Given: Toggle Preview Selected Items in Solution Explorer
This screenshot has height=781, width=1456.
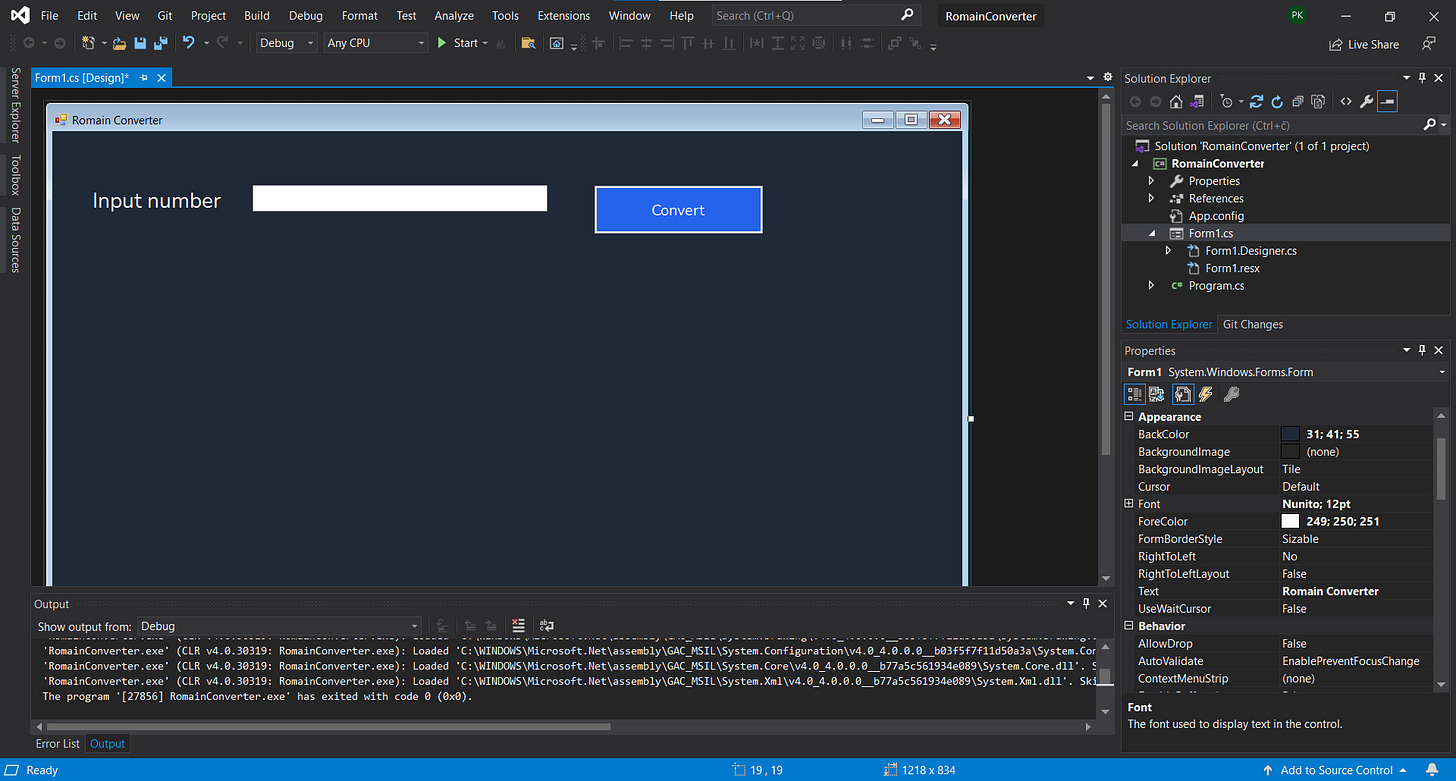Looking at the screenshot, I should tap(1387, 101).
